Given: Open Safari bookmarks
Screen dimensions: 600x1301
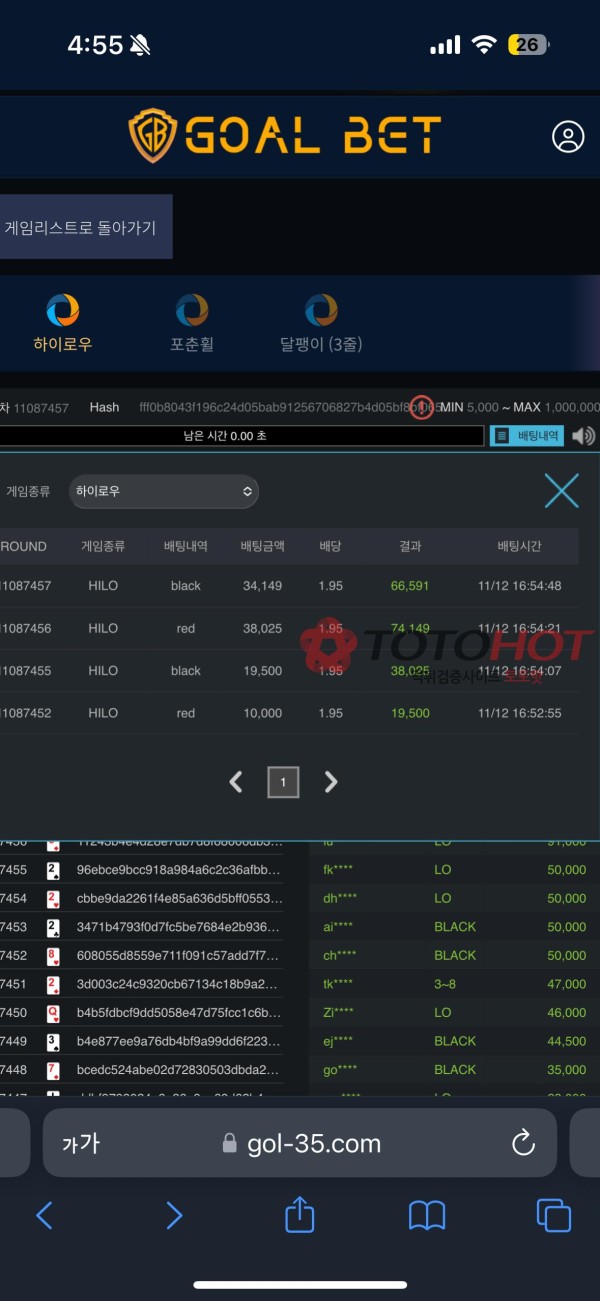Looking at the screenshot, I should 427,1215.
